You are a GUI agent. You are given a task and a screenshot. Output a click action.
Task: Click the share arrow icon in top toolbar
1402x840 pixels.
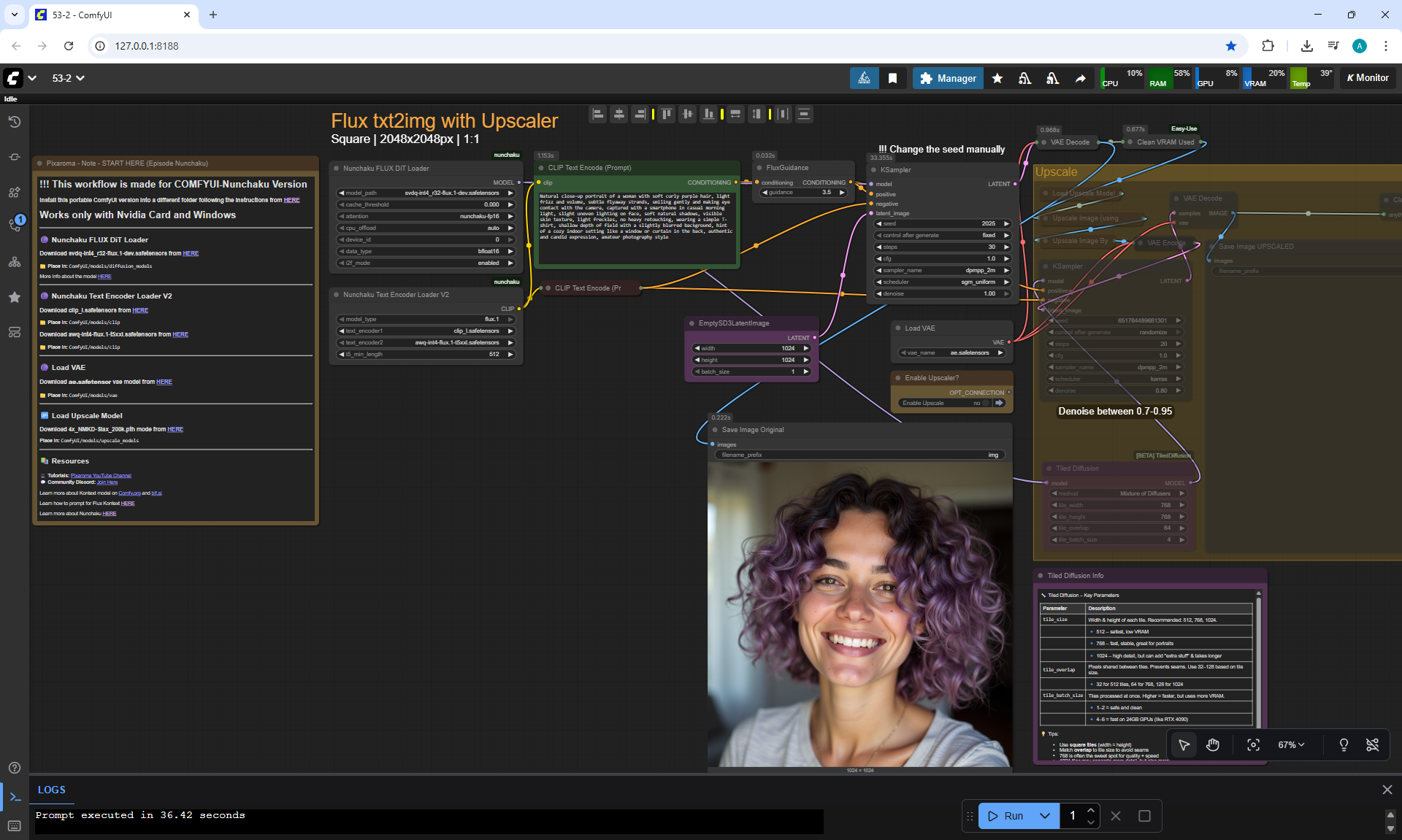(x=1080, y=78)
